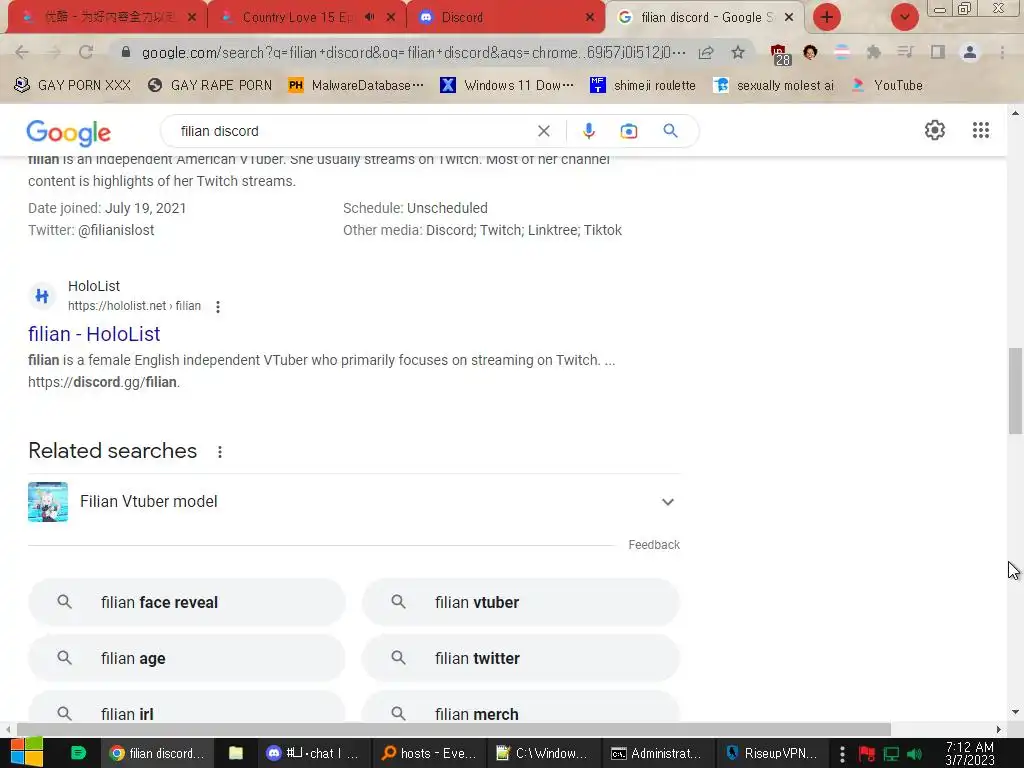Close the Discord tab
The width and height of the screenshot is (1024, 768).
click(590, 18)
